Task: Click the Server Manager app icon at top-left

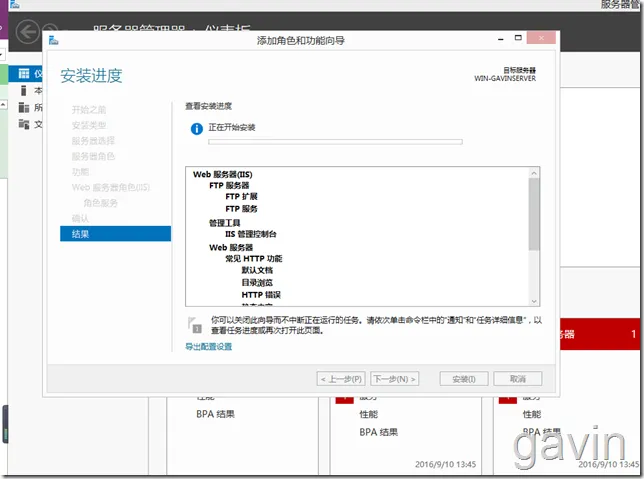Action: pyautogui.click(x=14, y=5)
